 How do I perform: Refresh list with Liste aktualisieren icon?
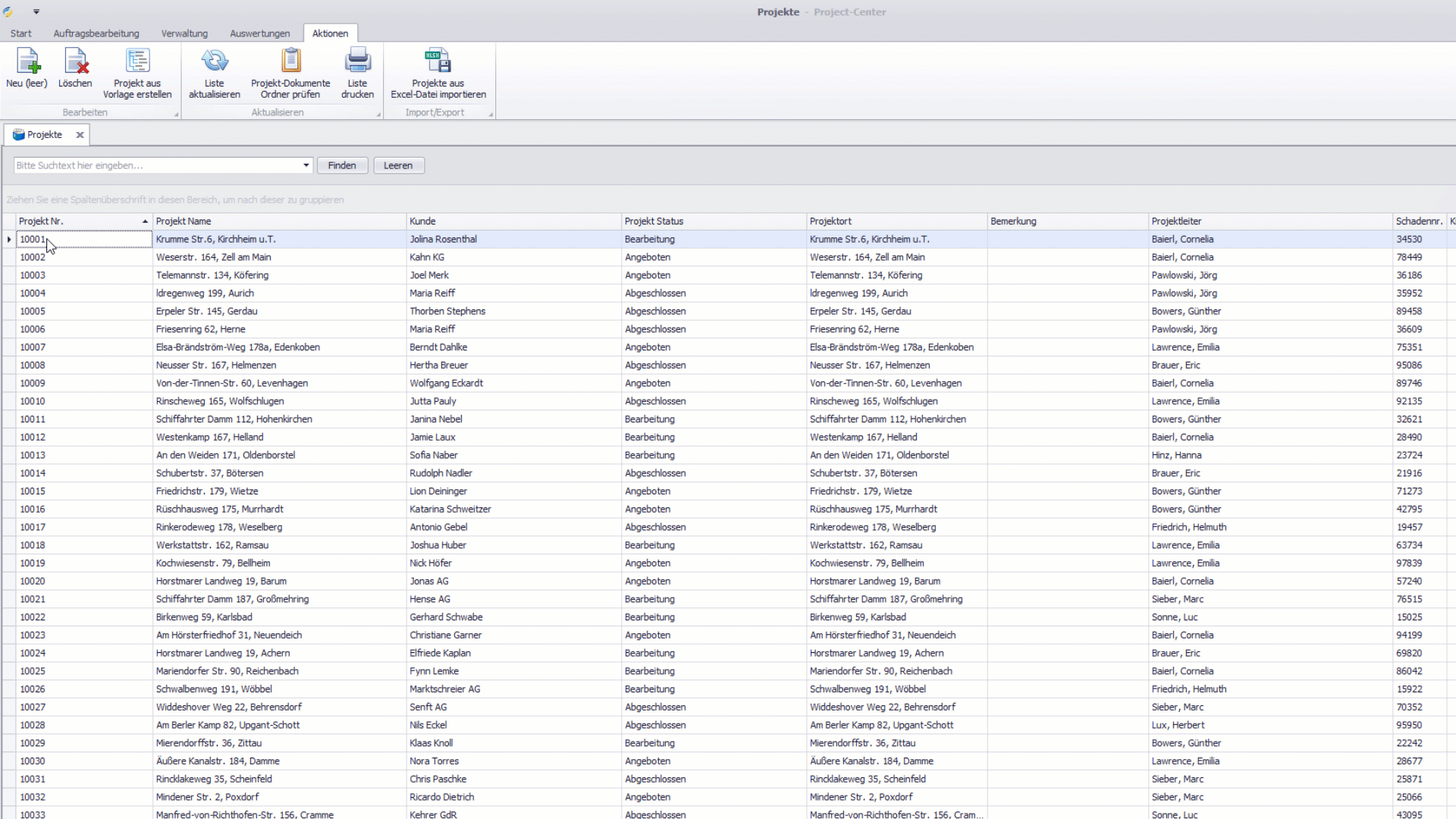coord(215,62)
